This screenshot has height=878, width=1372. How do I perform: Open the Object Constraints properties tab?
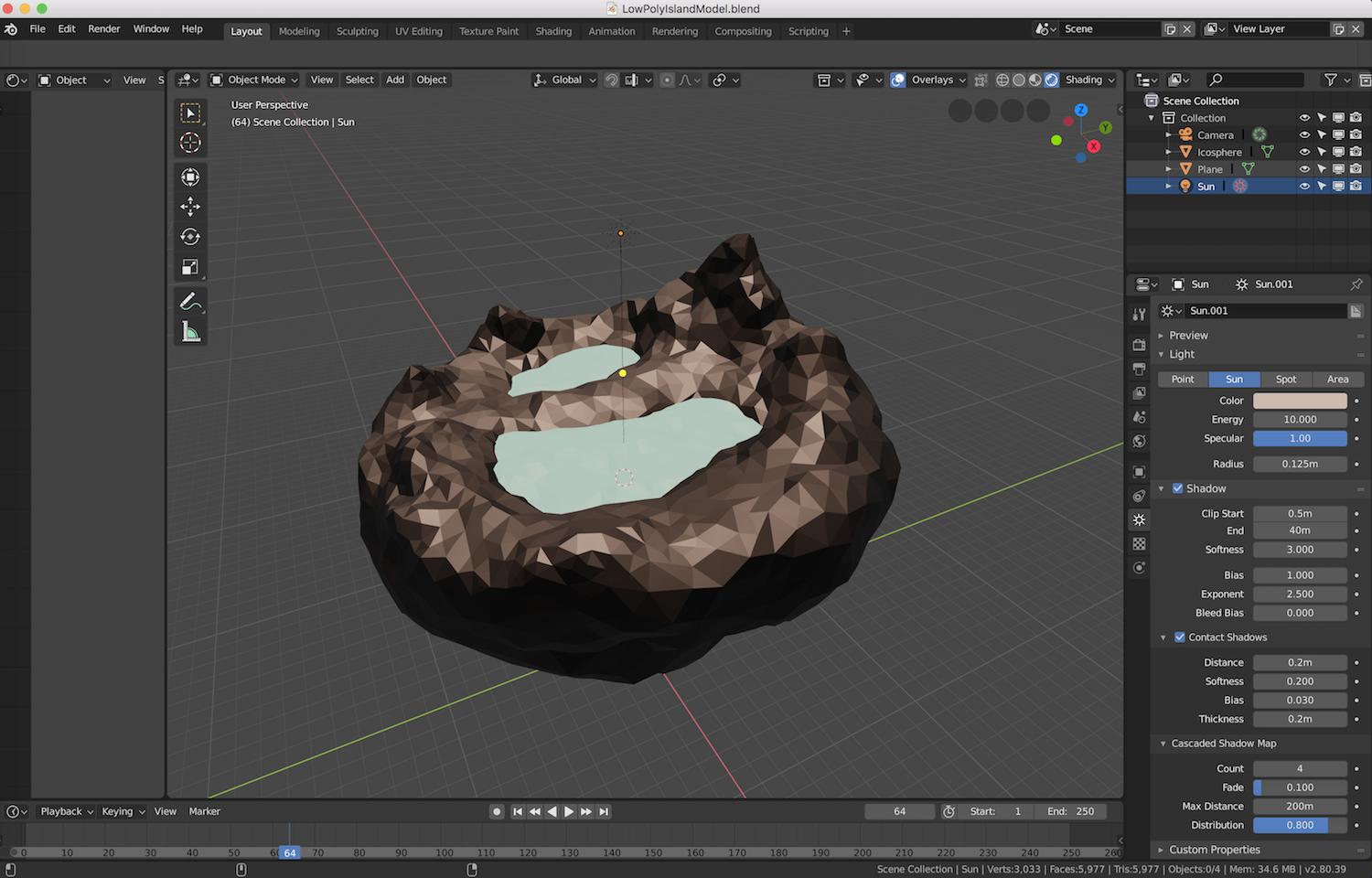click(x=1139, y=496)
